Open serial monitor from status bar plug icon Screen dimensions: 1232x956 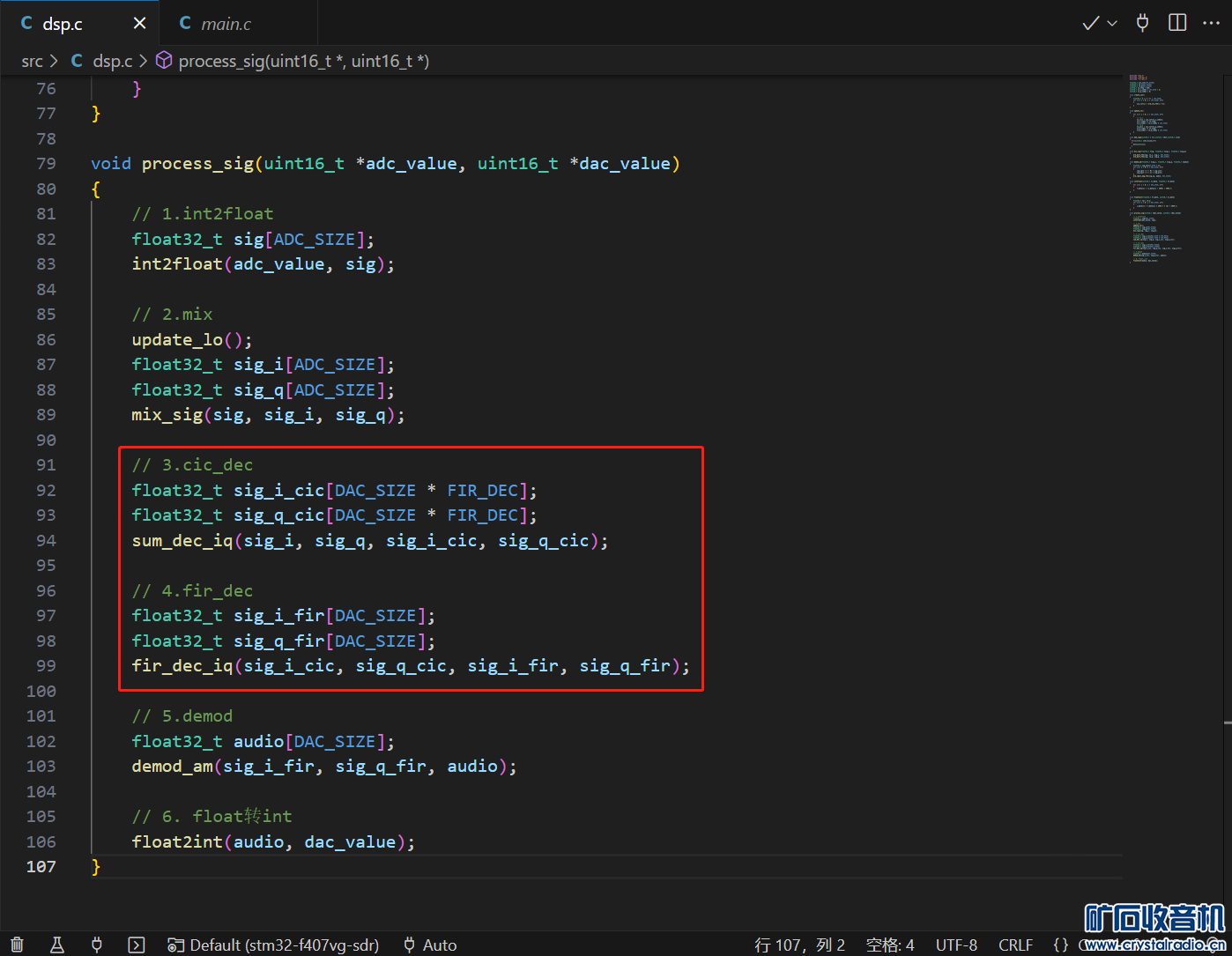coord(97,945)
